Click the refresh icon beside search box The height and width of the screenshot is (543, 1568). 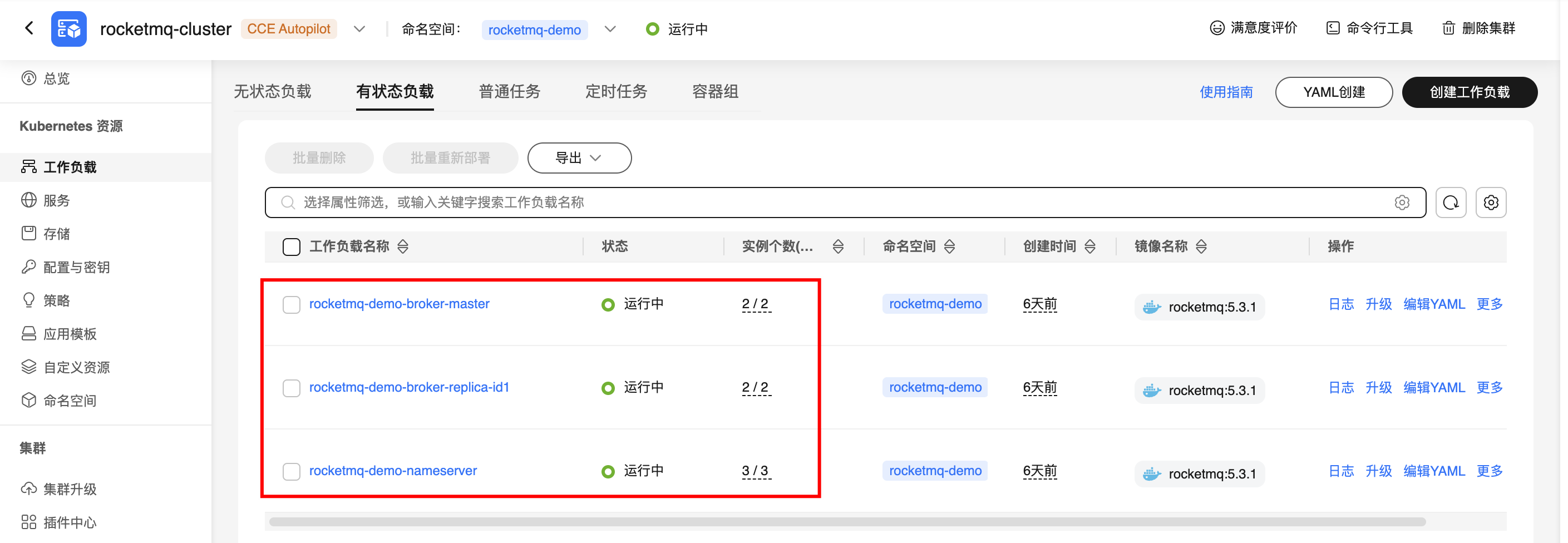coord(1451,203)
